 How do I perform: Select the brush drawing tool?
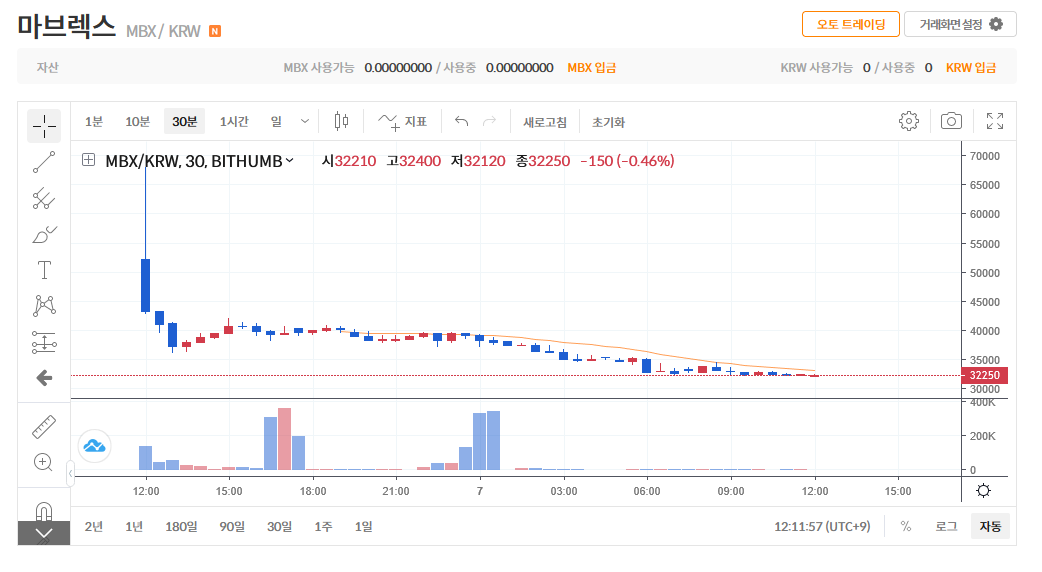[44, 235]
